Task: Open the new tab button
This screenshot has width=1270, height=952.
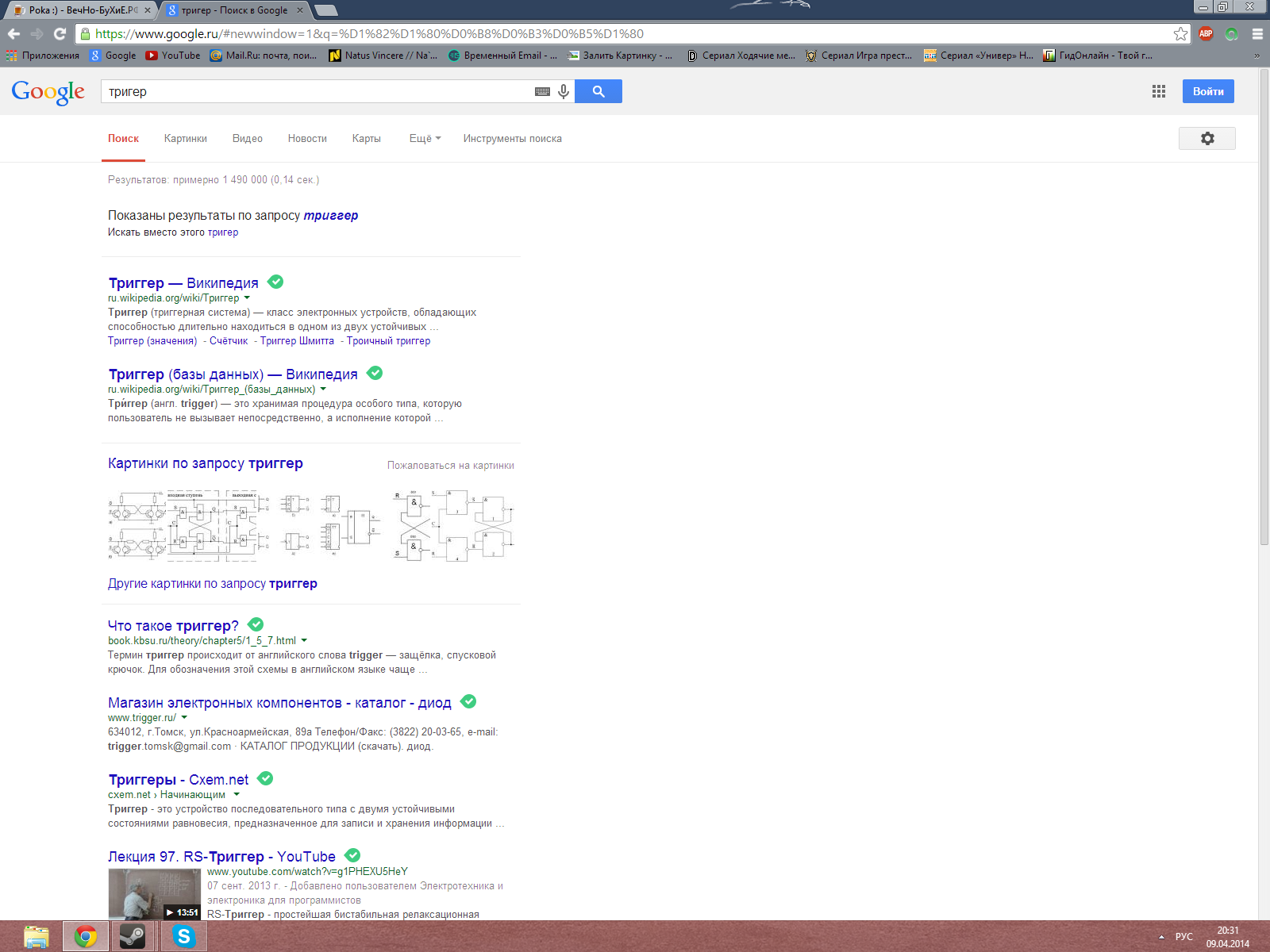Action: [x=326, y=10]
